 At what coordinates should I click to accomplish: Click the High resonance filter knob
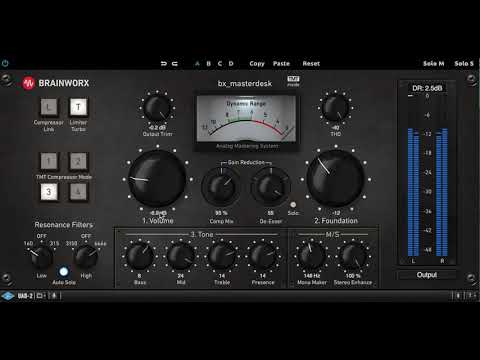[x=86, y=257]
